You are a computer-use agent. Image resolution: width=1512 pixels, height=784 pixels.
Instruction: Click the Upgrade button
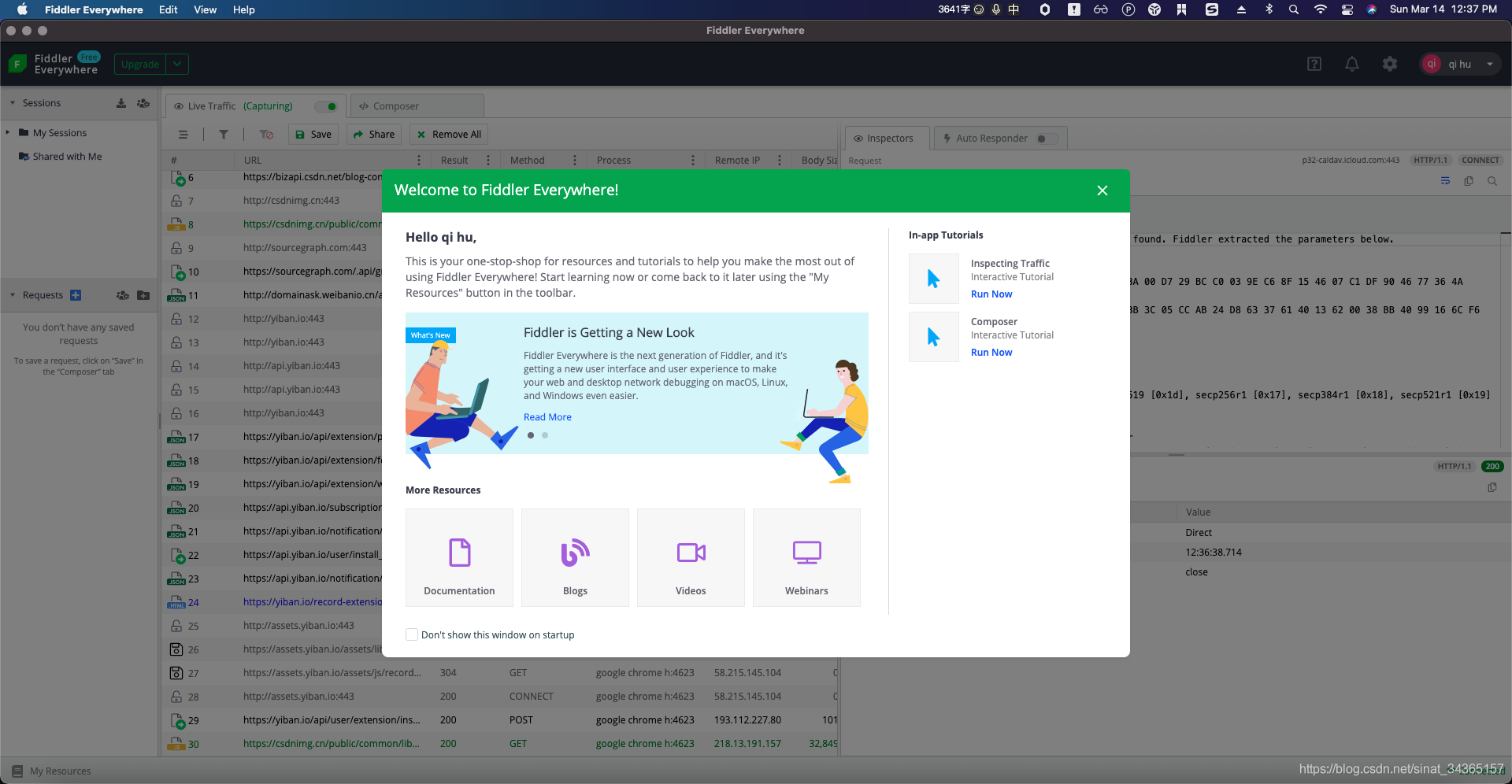[x=140, y=65]
